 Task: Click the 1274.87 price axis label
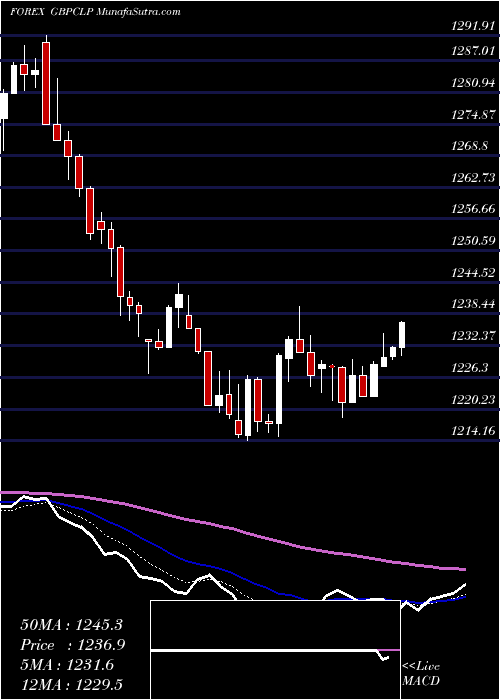473,114
